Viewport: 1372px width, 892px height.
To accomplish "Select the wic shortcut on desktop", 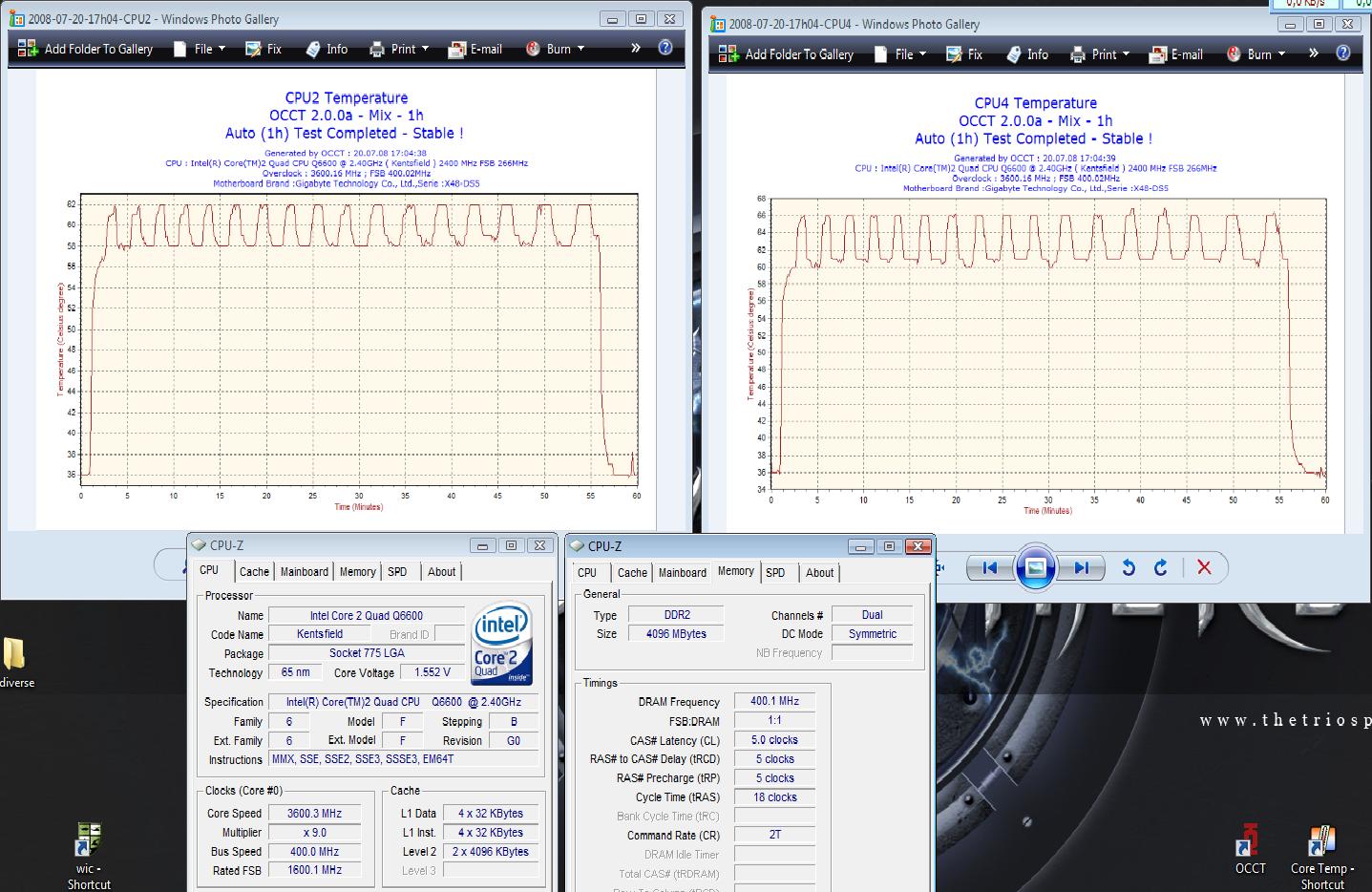I will 88,856.
